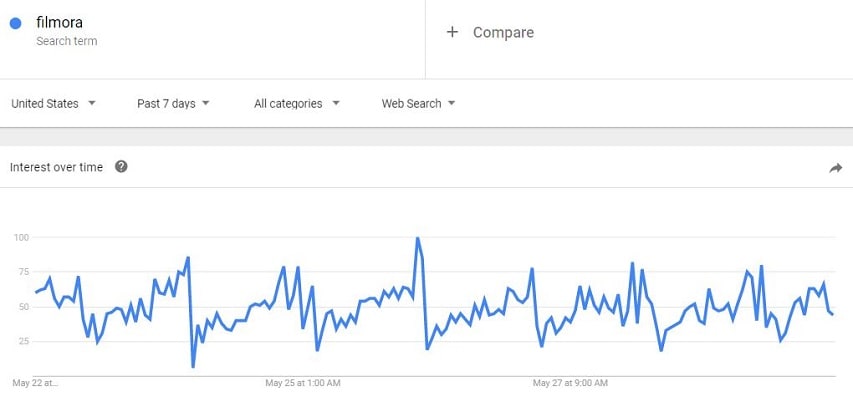Viewport: 853px width, 402px height.
Task: Click the 75 value on y-axis
Action: coord(23,272)
